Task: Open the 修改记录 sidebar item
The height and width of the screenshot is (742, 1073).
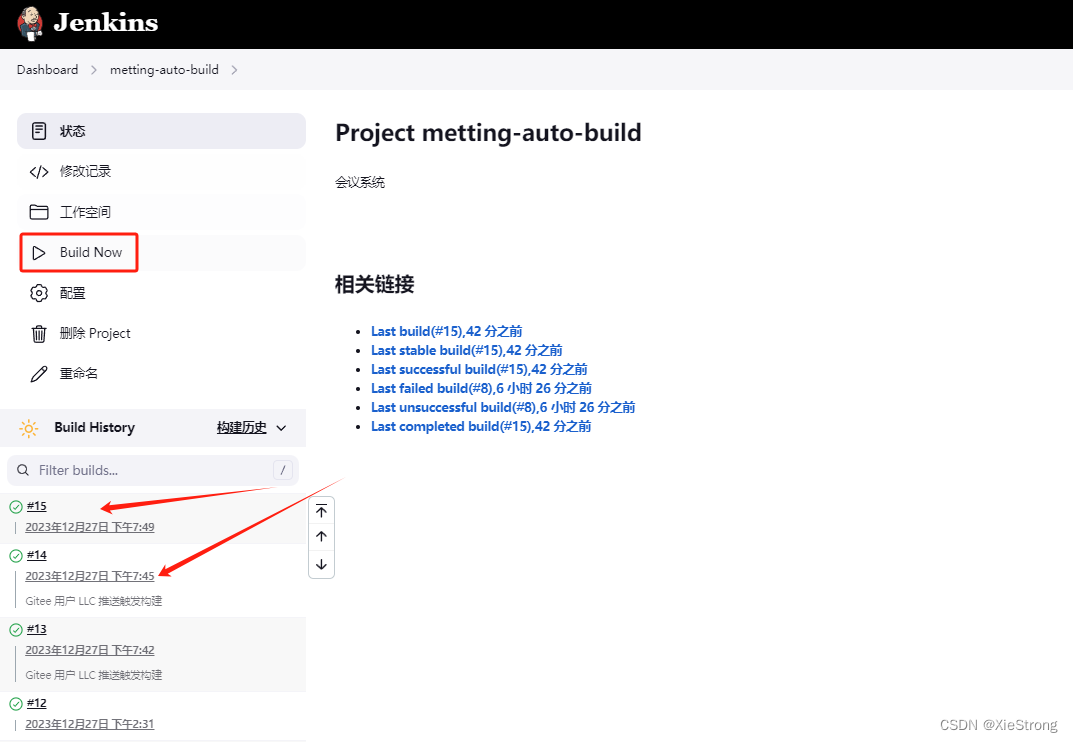Action: [x=85, y=172]
